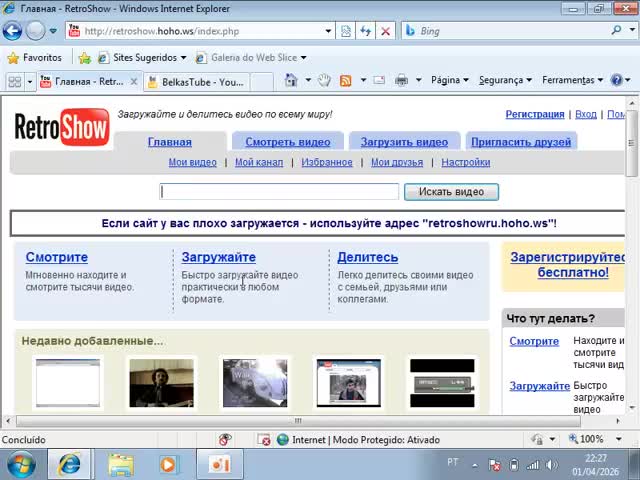Open Favoritos star button
640x480 pixels.
(34, 57)
